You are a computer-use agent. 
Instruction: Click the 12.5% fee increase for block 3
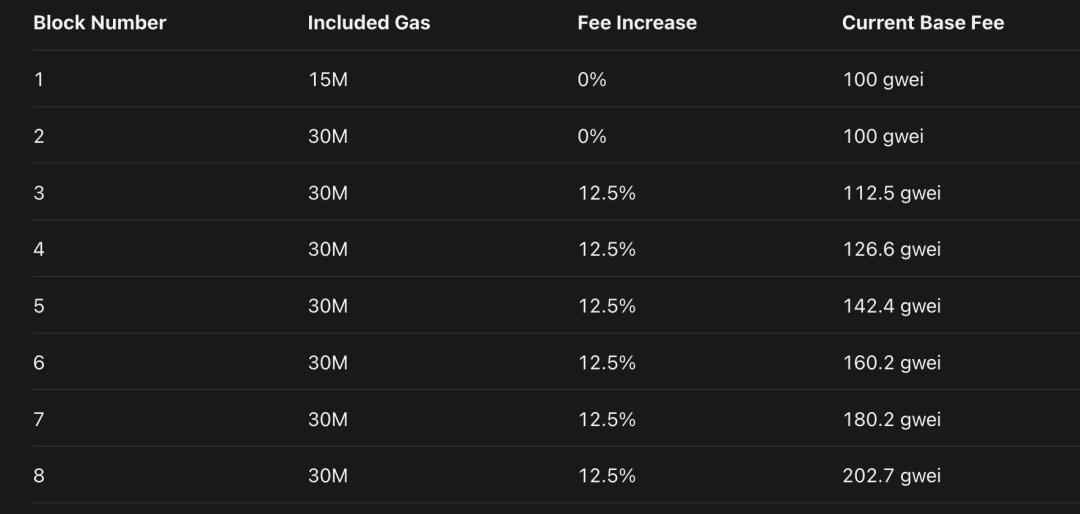(x=606, y=193)
